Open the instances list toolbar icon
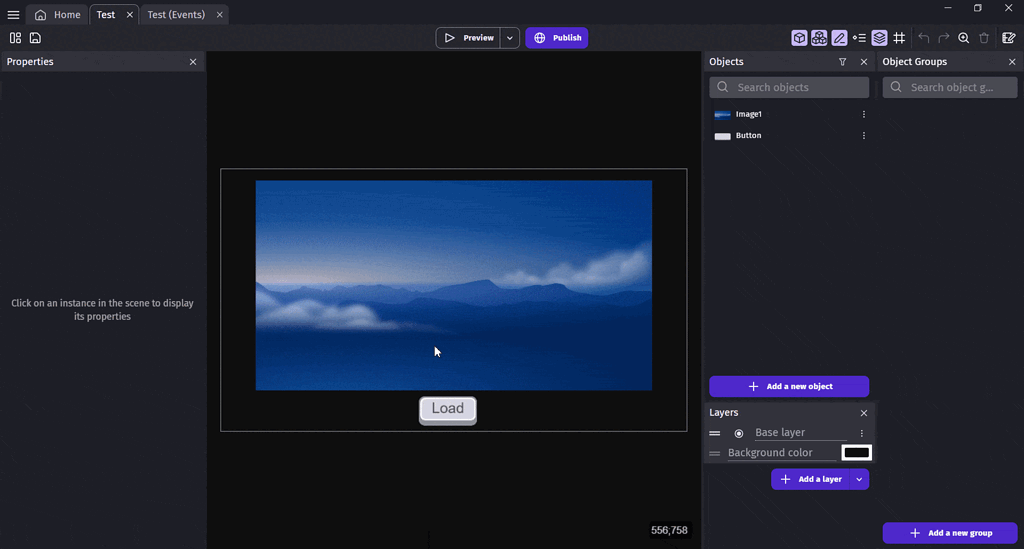 [x=859, y=38]
